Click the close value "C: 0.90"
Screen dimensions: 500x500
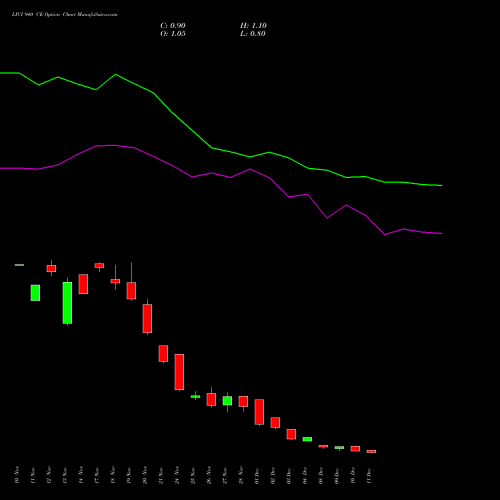[x=173, y=26]
